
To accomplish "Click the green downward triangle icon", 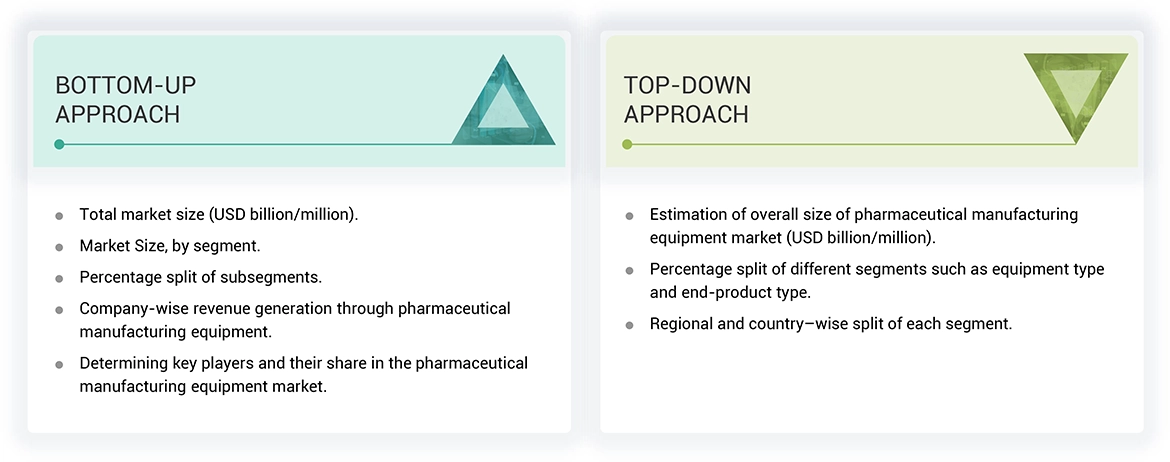I will [x=1075, y=93].
